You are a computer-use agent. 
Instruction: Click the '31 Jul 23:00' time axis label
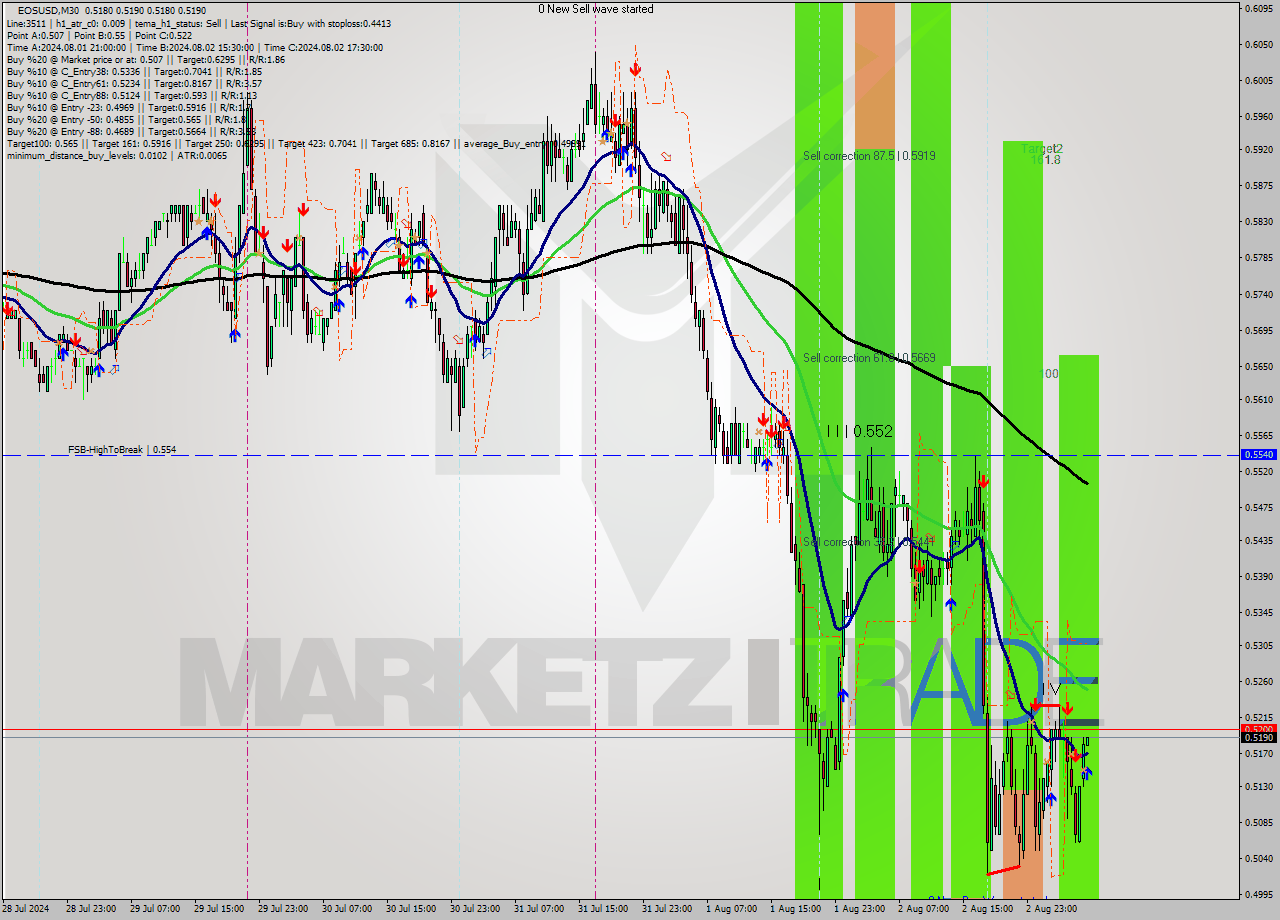(667, 909)
